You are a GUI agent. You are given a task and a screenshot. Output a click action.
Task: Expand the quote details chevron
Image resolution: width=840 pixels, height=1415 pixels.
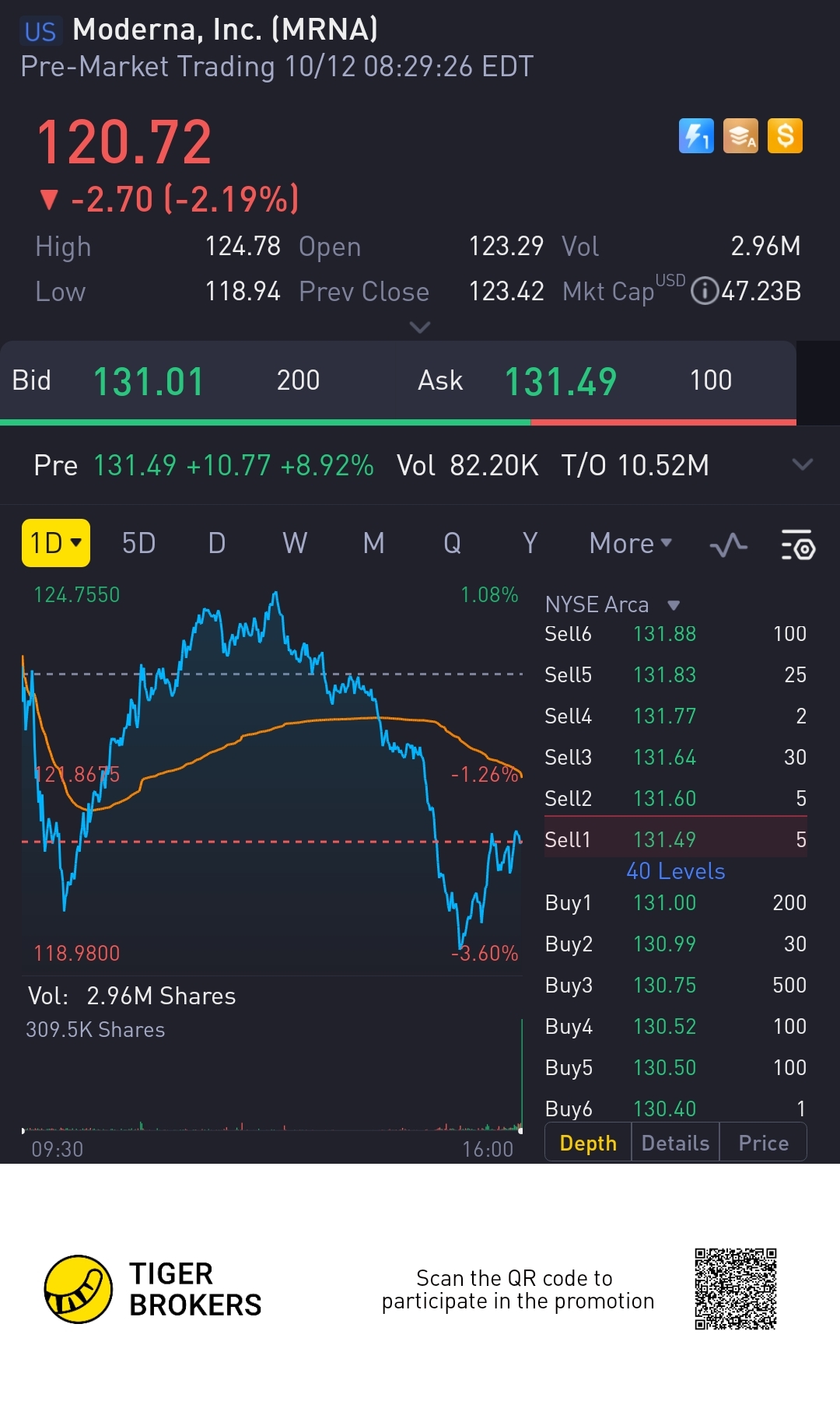(x=419, y=327)
